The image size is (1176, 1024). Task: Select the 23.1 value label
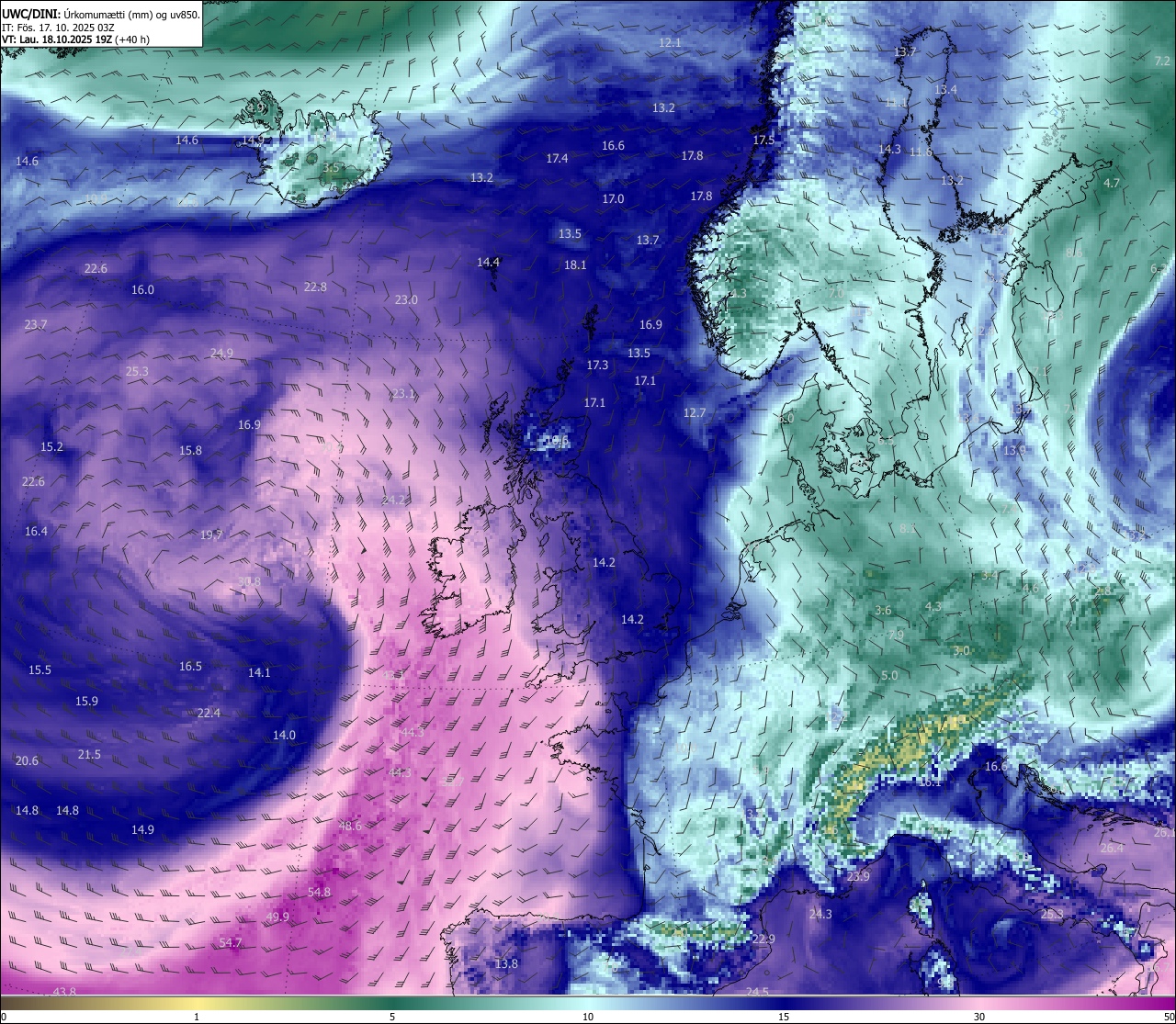[x=403, y=394]
